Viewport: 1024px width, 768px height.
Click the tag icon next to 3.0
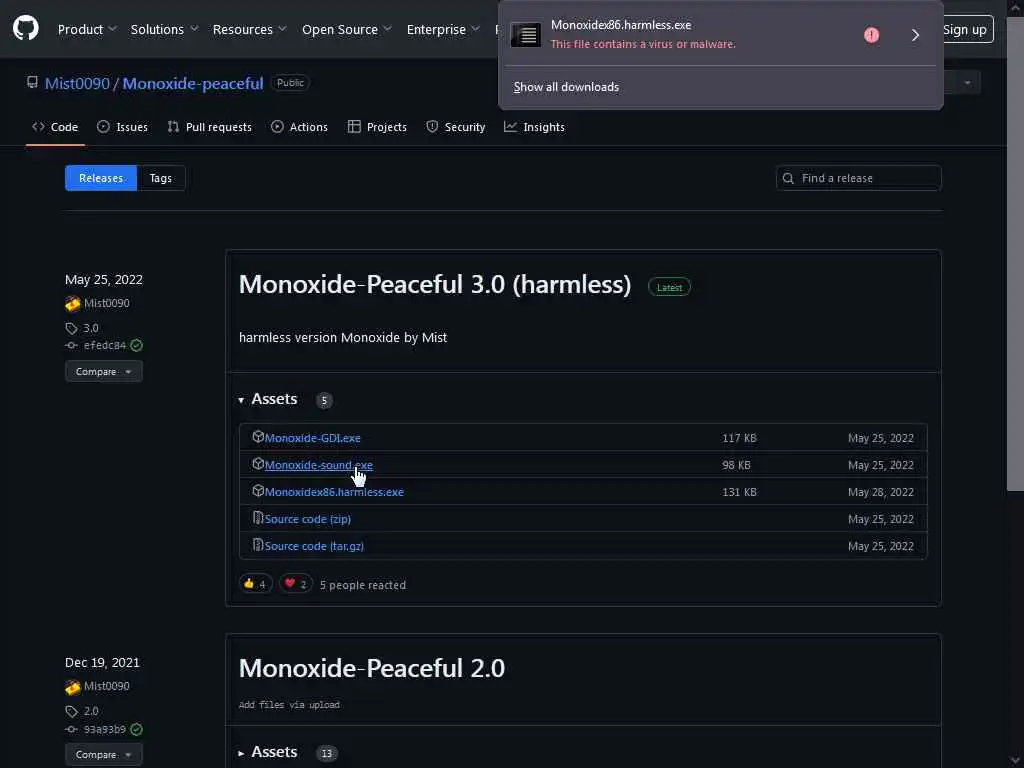coord(71,328)
